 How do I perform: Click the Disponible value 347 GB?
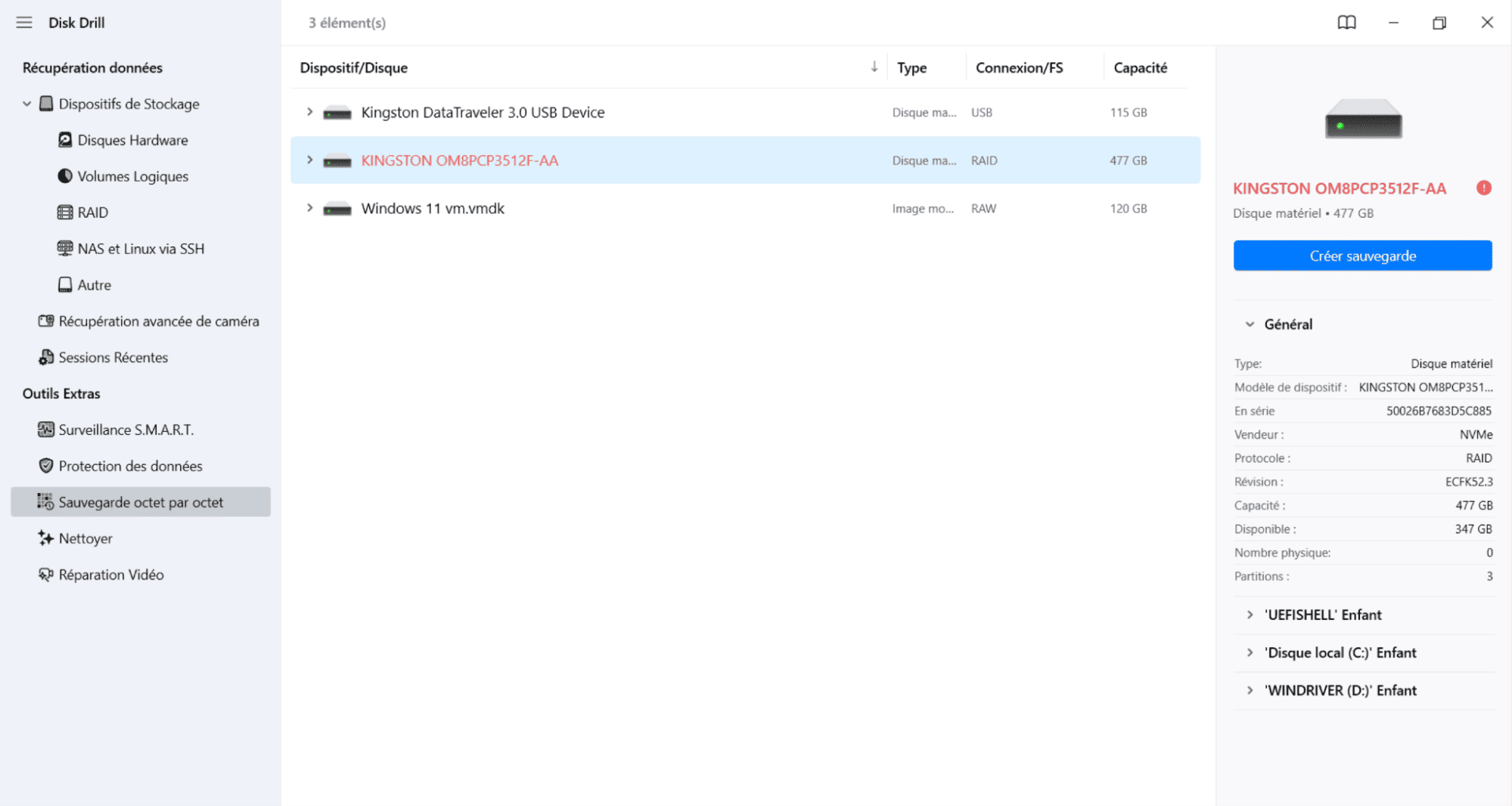click(1473, 529)
